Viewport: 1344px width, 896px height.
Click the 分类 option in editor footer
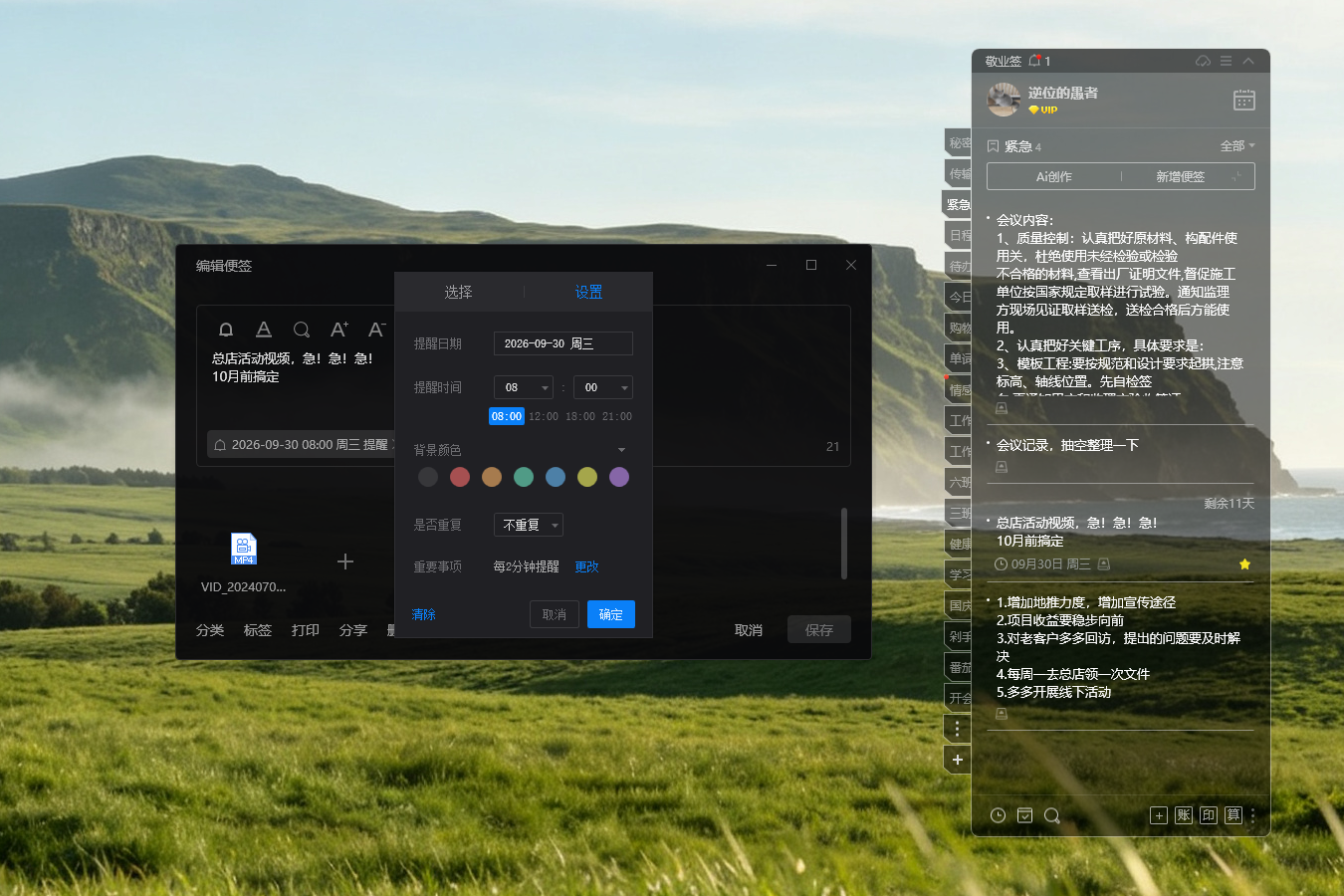(210, 630)
